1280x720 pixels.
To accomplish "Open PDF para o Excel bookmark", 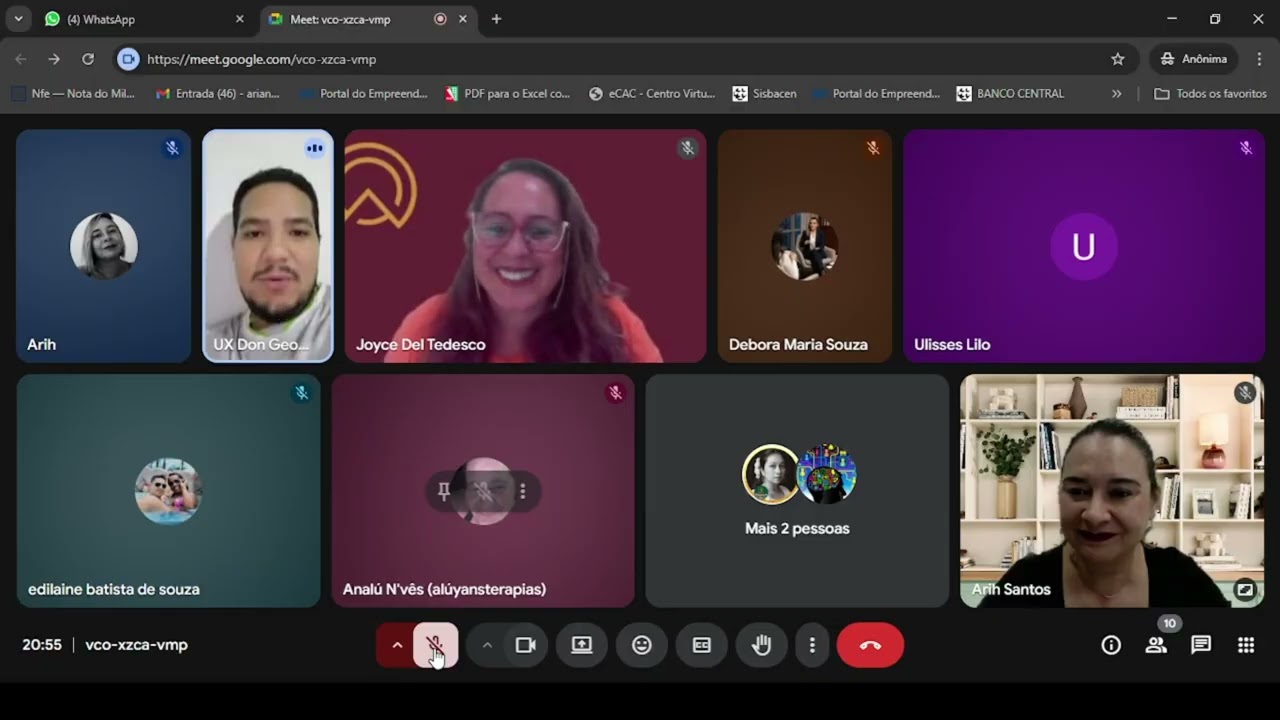I will (x=507, y=93).
